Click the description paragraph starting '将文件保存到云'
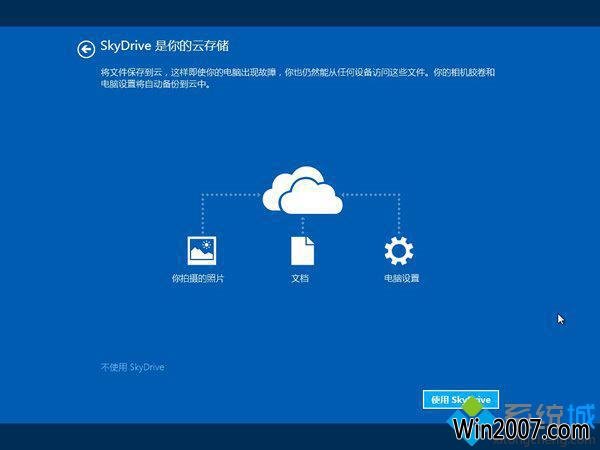 coord(298,78)
